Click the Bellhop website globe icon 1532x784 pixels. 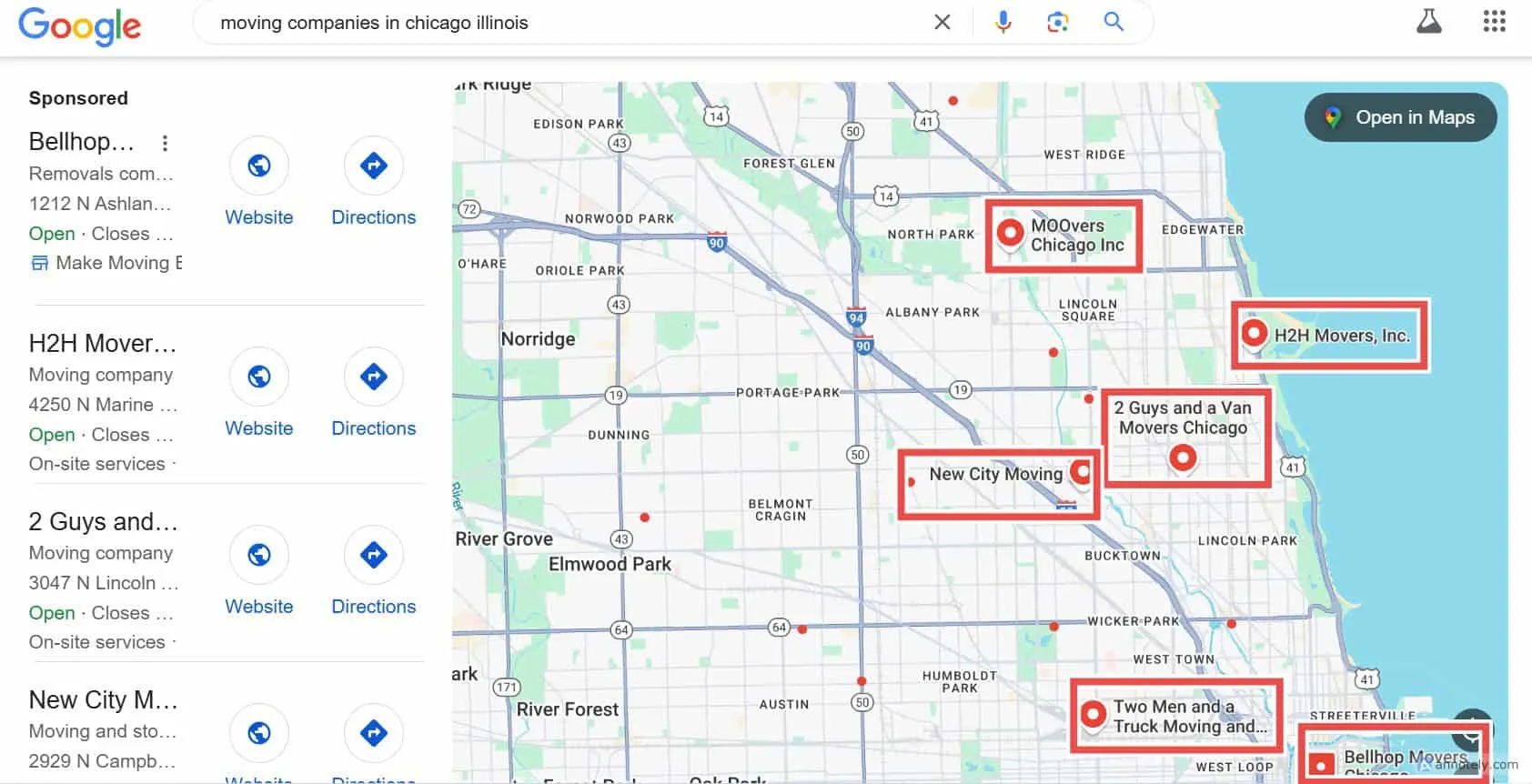[259, 166]
